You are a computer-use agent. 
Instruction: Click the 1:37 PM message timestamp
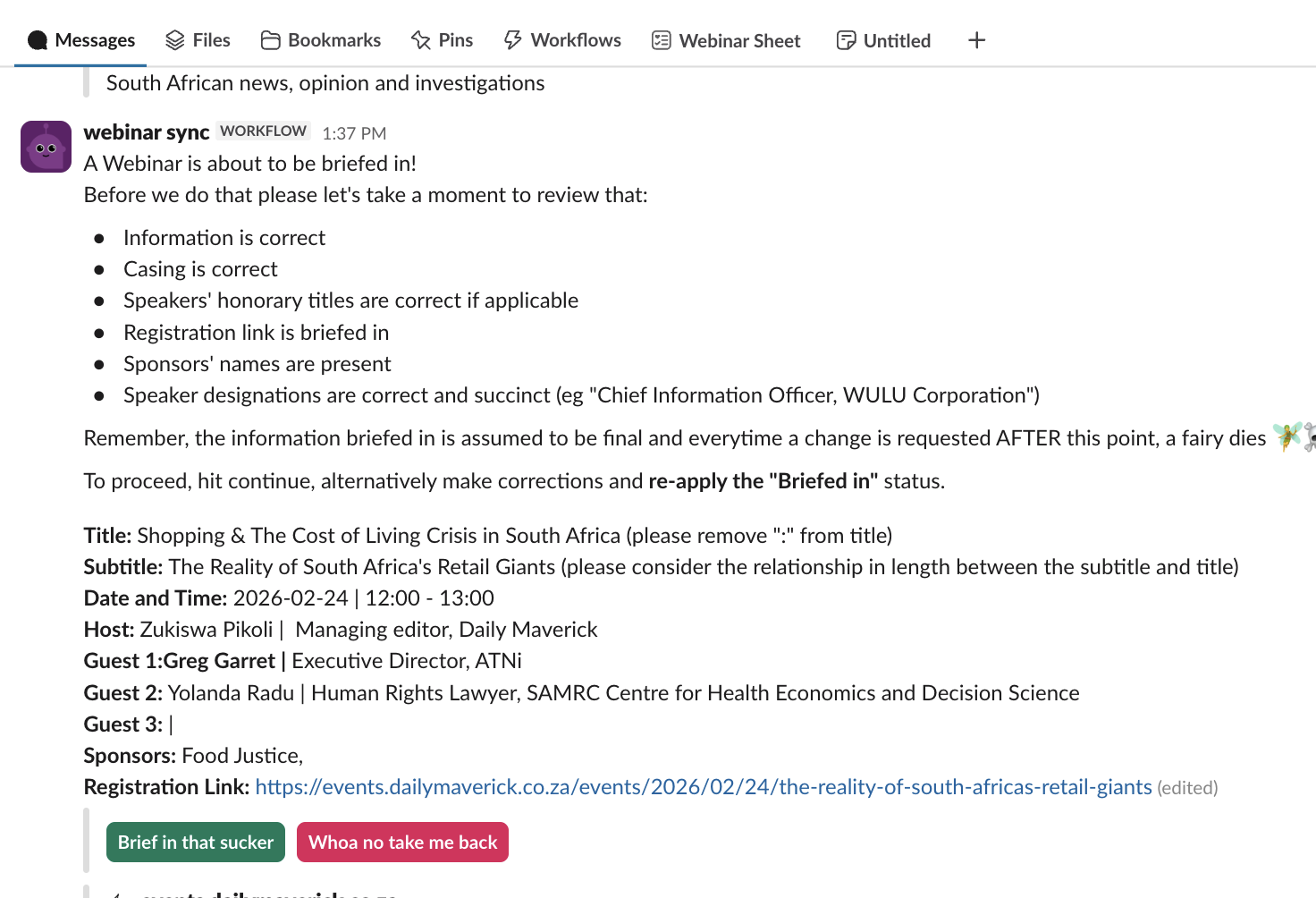354,133
